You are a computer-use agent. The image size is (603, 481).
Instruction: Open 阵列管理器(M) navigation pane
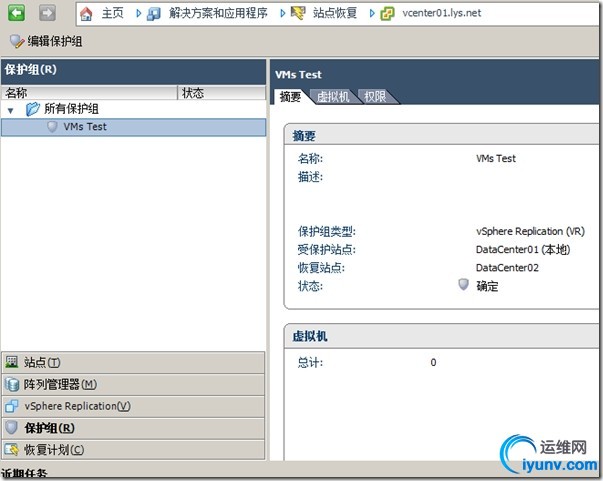click(x=133, y=384)
